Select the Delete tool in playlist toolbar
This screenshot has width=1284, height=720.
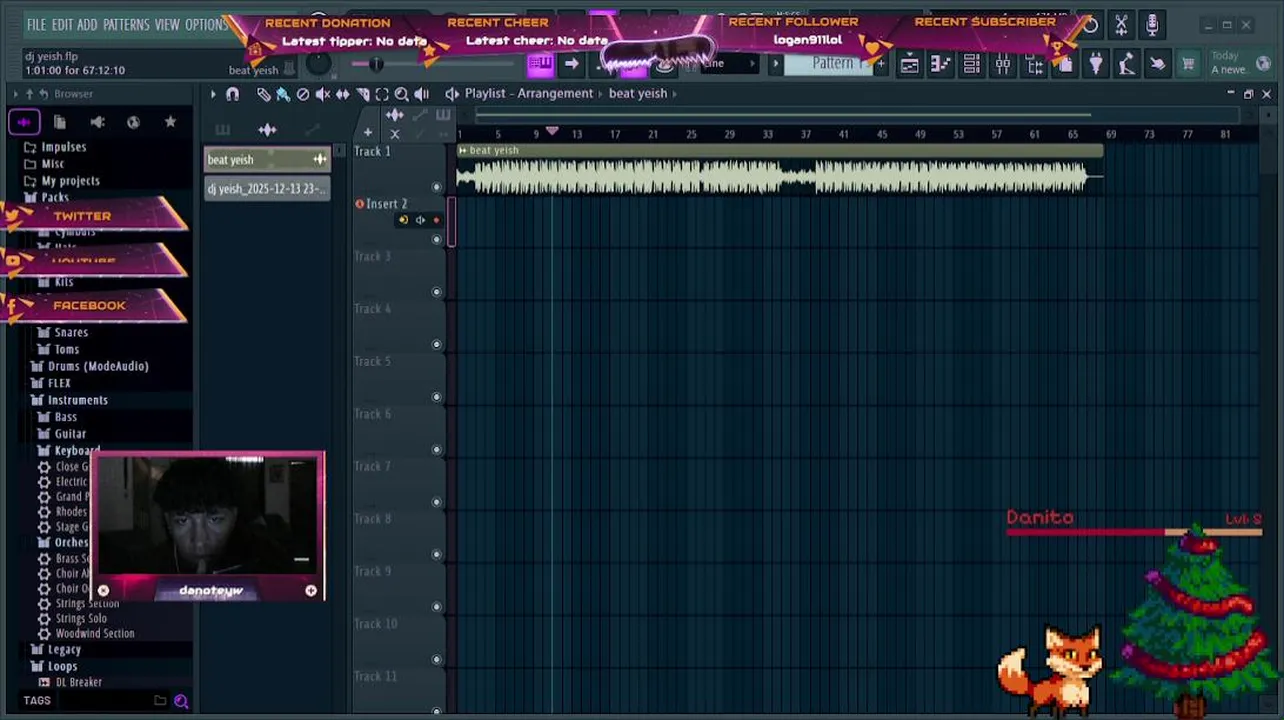point(303,94)
